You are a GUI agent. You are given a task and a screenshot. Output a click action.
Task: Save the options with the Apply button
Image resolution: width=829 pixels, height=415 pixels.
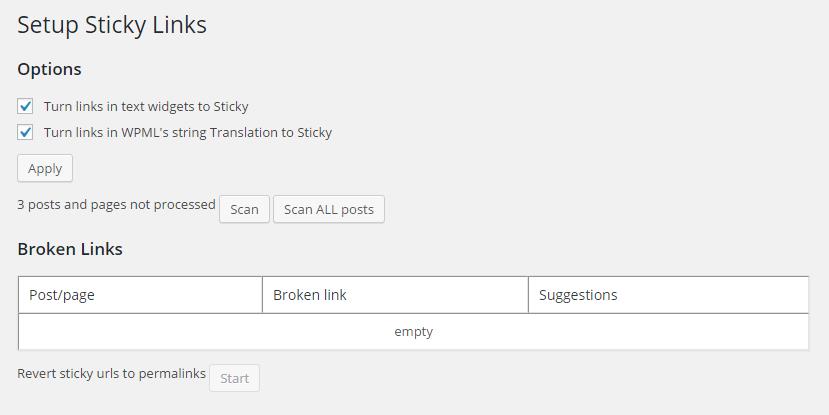45,168
